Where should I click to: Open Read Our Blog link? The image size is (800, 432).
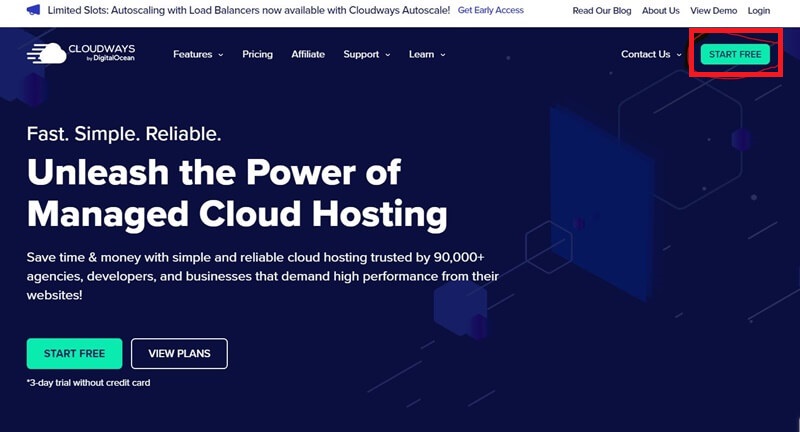tap(602, 11)
